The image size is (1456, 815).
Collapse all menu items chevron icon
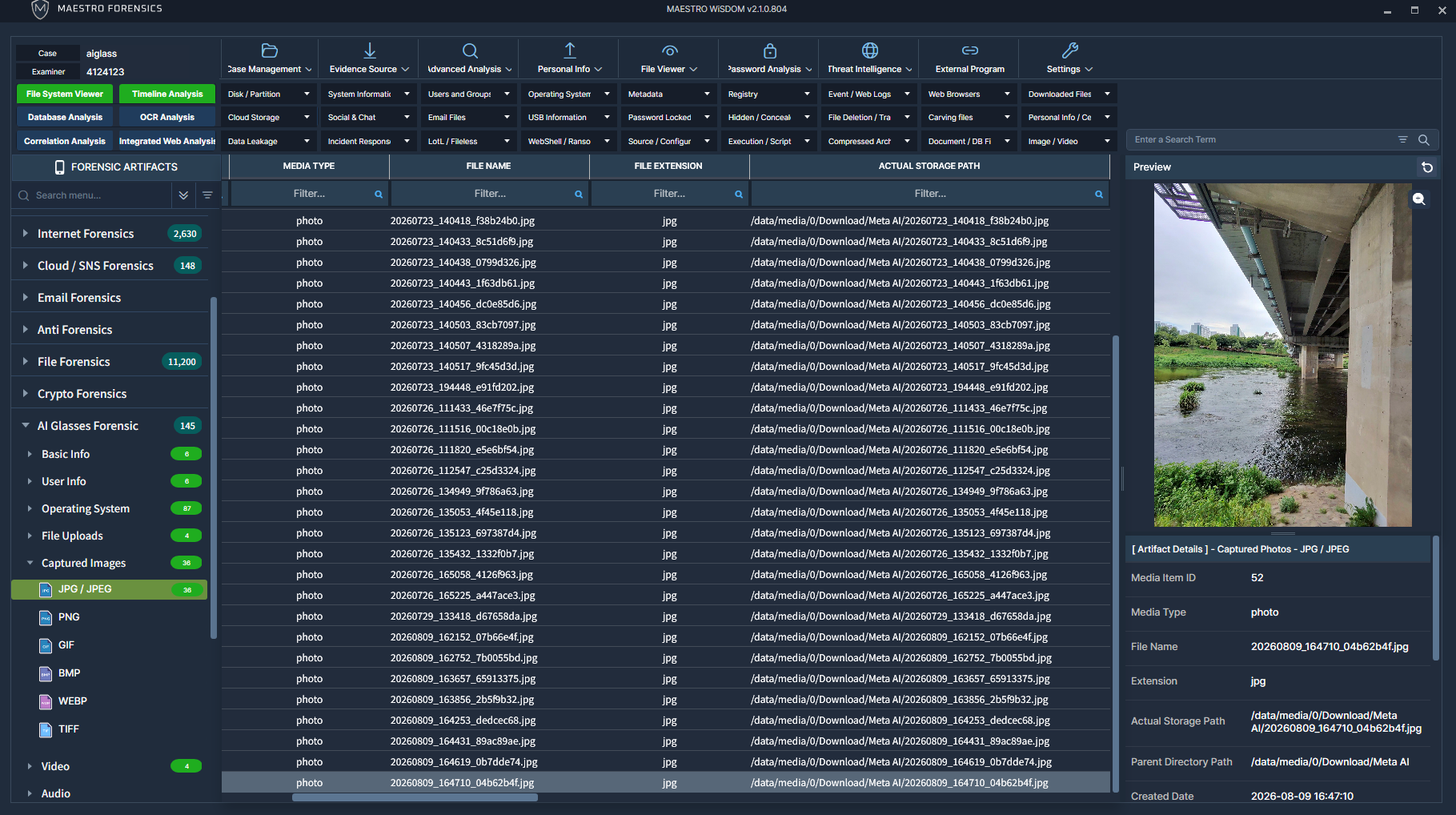point(183,195)
